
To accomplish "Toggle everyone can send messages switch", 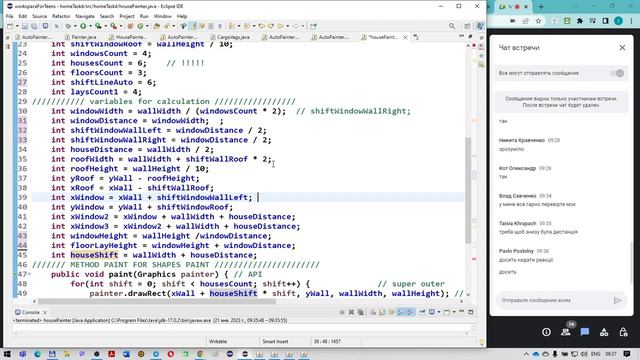I will click(617, 73).
